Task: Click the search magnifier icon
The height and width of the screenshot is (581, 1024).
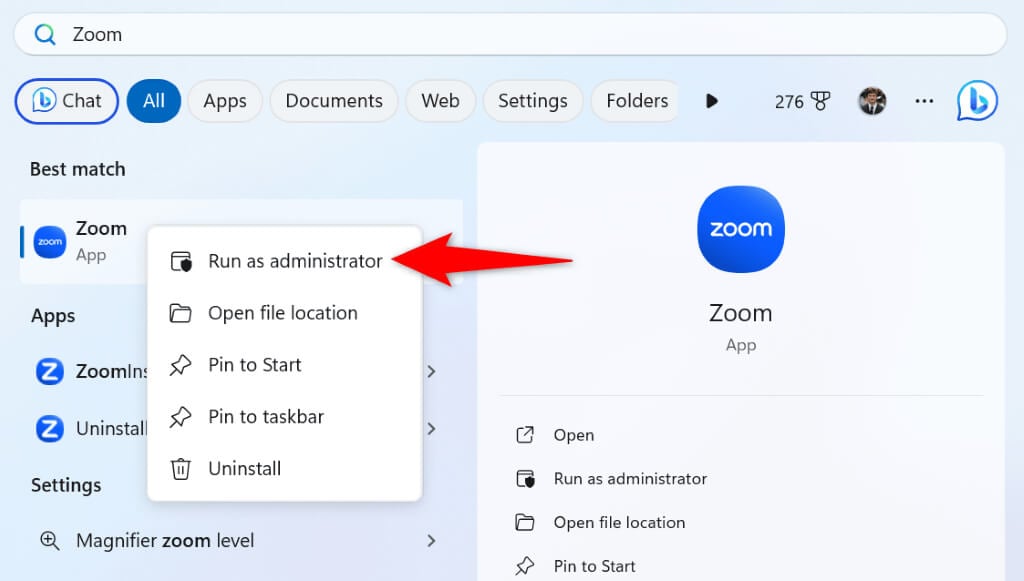Action: 45,34
